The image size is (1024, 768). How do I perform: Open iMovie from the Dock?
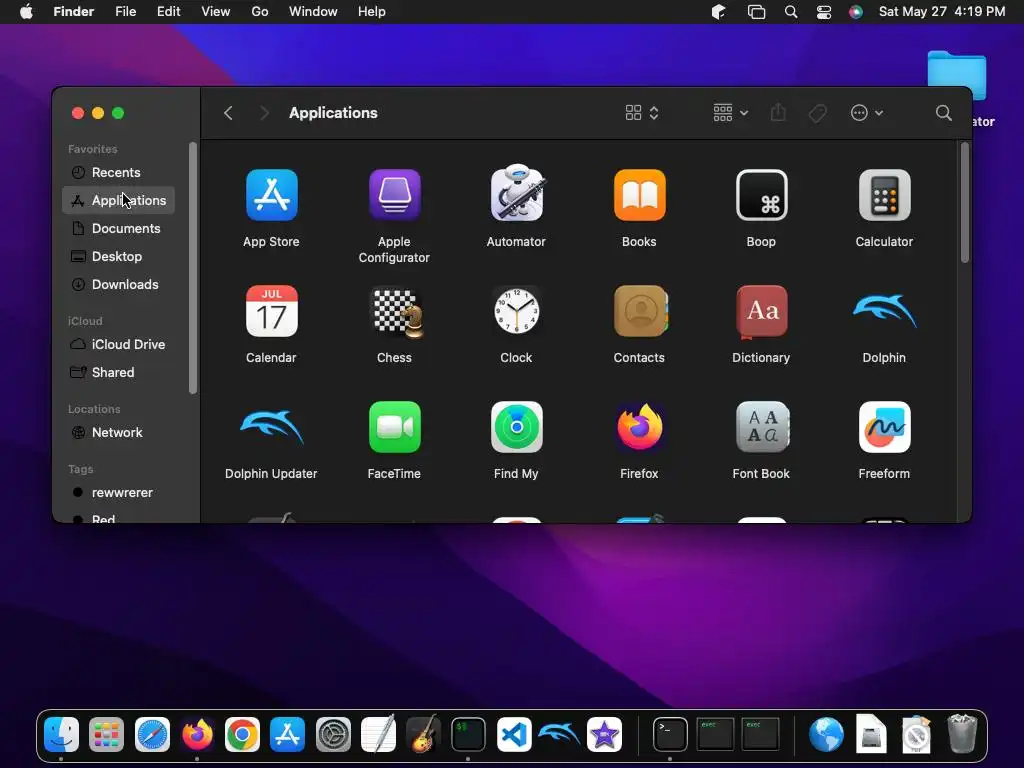pyautogui.click(x=604, y=735)
